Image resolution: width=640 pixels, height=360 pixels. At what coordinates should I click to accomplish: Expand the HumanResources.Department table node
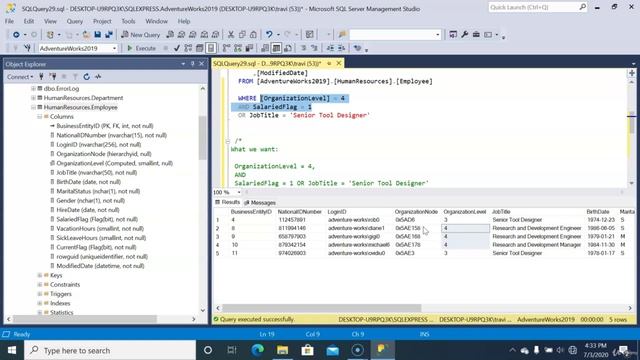pos(33,98)
